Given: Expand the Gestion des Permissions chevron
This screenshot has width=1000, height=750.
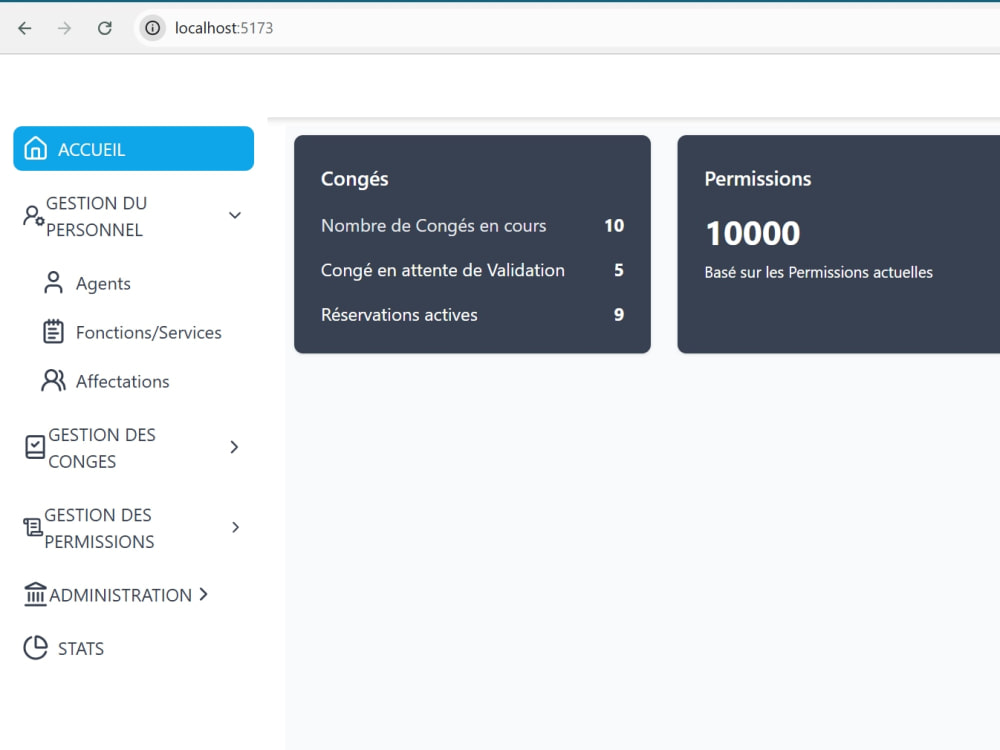Looking at the screenshot, I should tap(235, 527).
